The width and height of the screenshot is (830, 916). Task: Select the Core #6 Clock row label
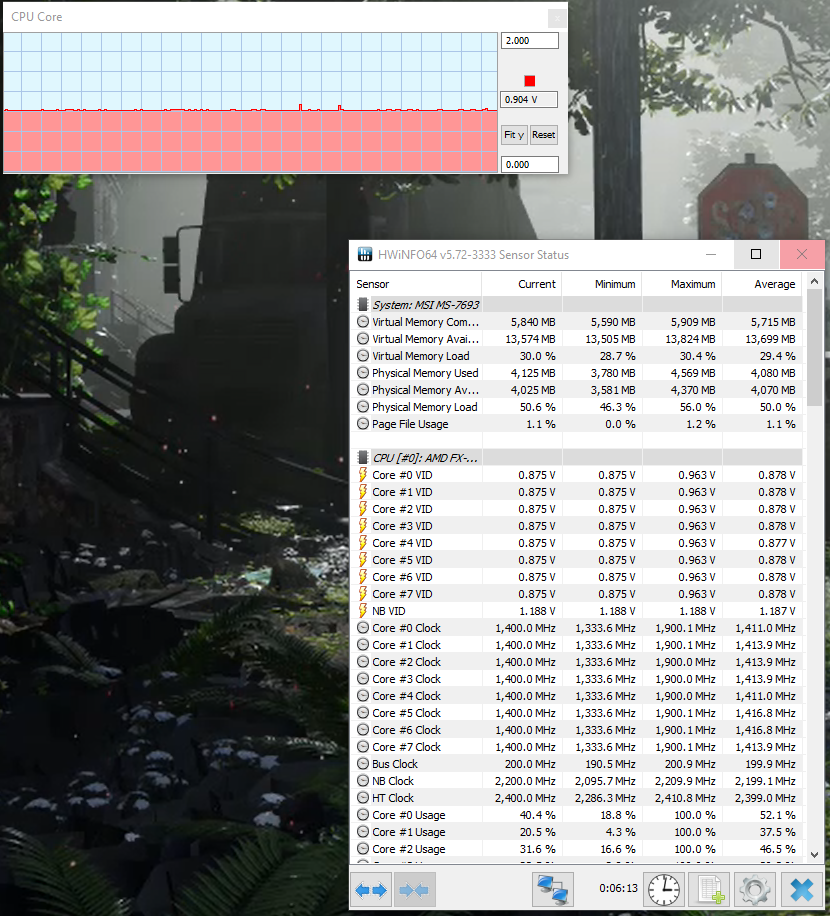point(407,730)
